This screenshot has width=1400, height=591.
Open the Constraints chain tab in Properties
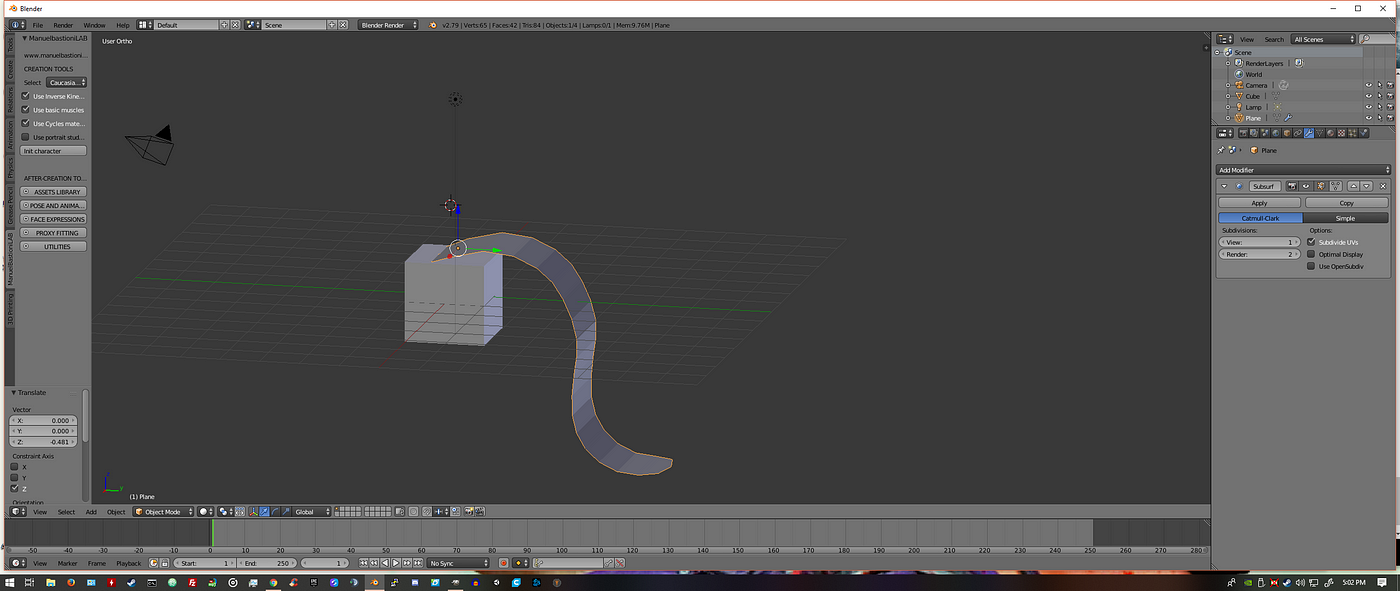[x=1298, y=133]
